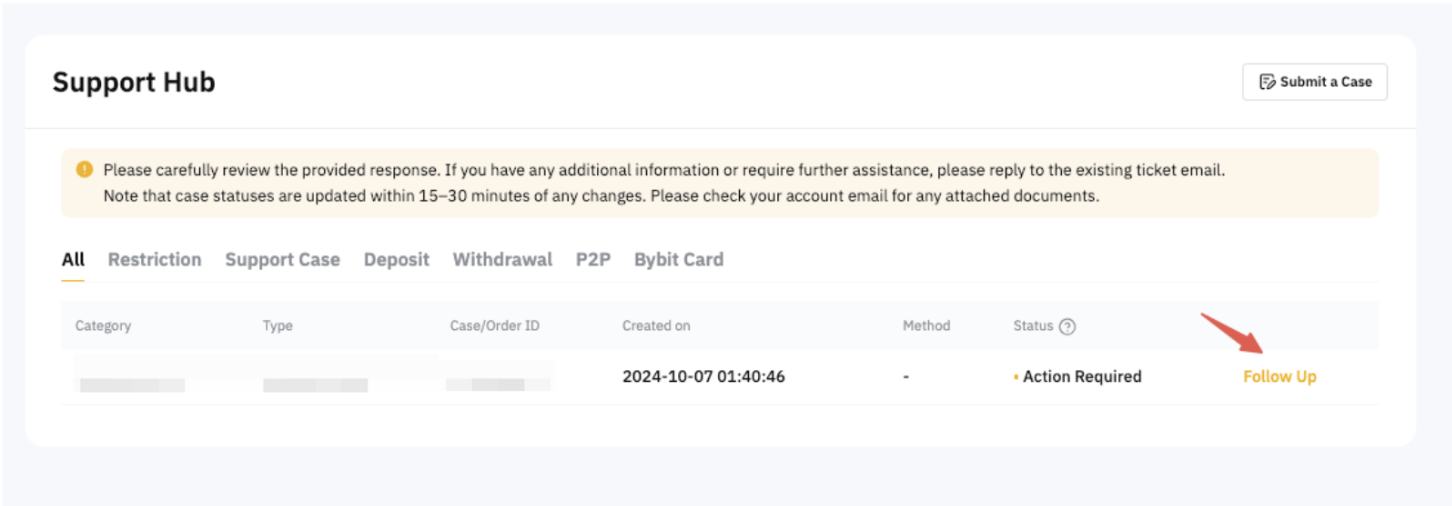Image resolution: width=1452 pixels, height=506 pixels.
Task: Switch to the Restriction tab
Action: [154, 260]
